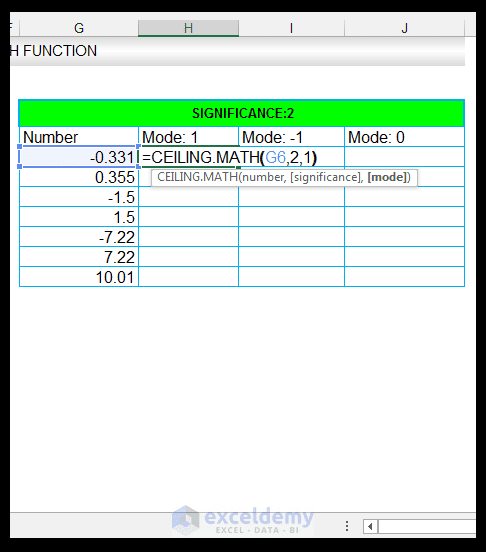486x552 pixels.
Task: Click the SIGNIFICANCE:2 merged header cell
Action: [x=242, y=113]
